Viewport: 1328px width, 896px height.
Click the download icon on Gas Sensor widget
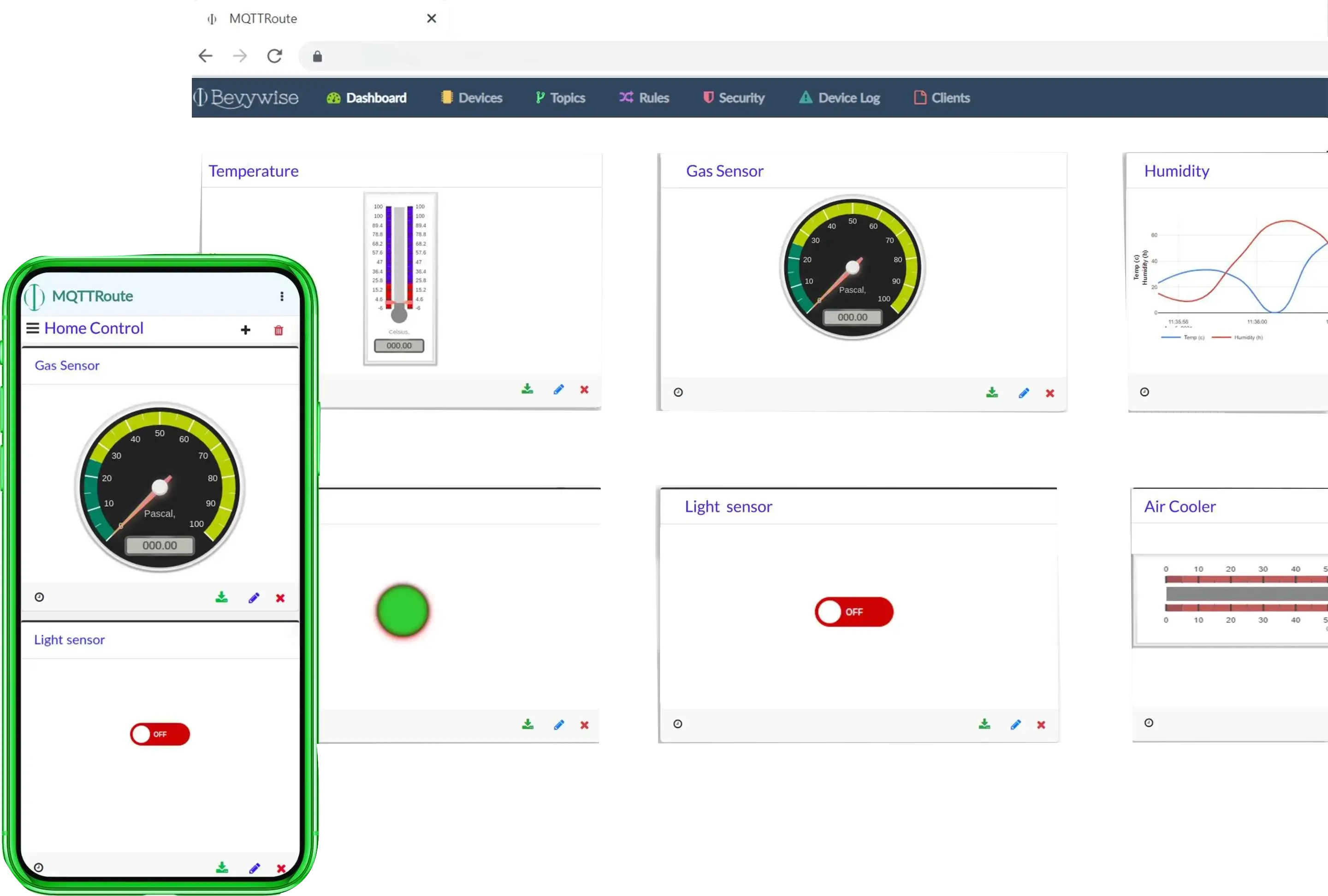click(992, 392)
